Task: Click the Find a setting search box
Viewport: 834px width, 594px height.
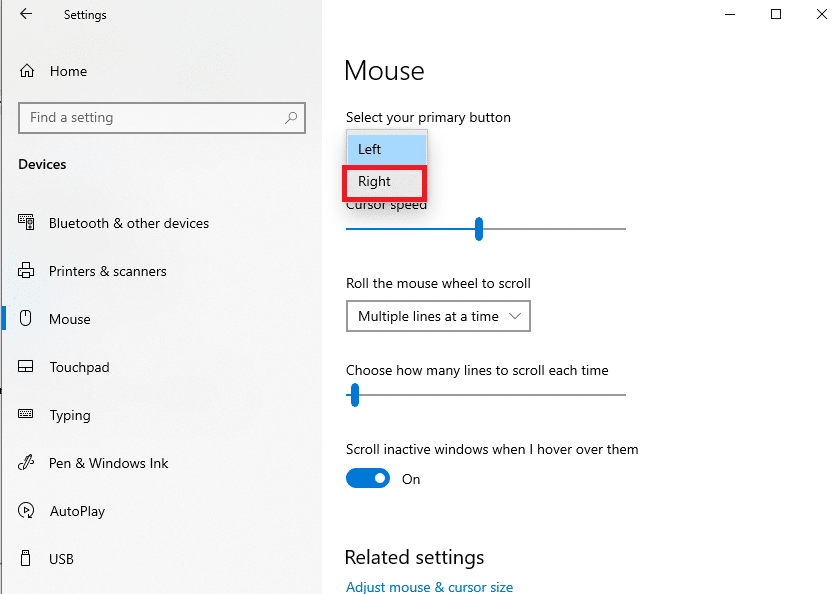Action: tap(150, 118)
